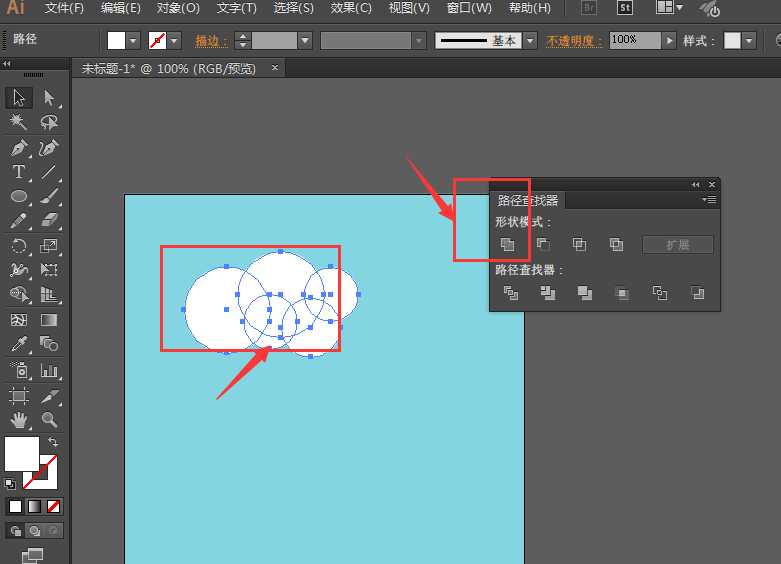Select the Scale tool
The height and width of the screenshot is (564, 781).
pyautogui.click(x=49, y=246)
